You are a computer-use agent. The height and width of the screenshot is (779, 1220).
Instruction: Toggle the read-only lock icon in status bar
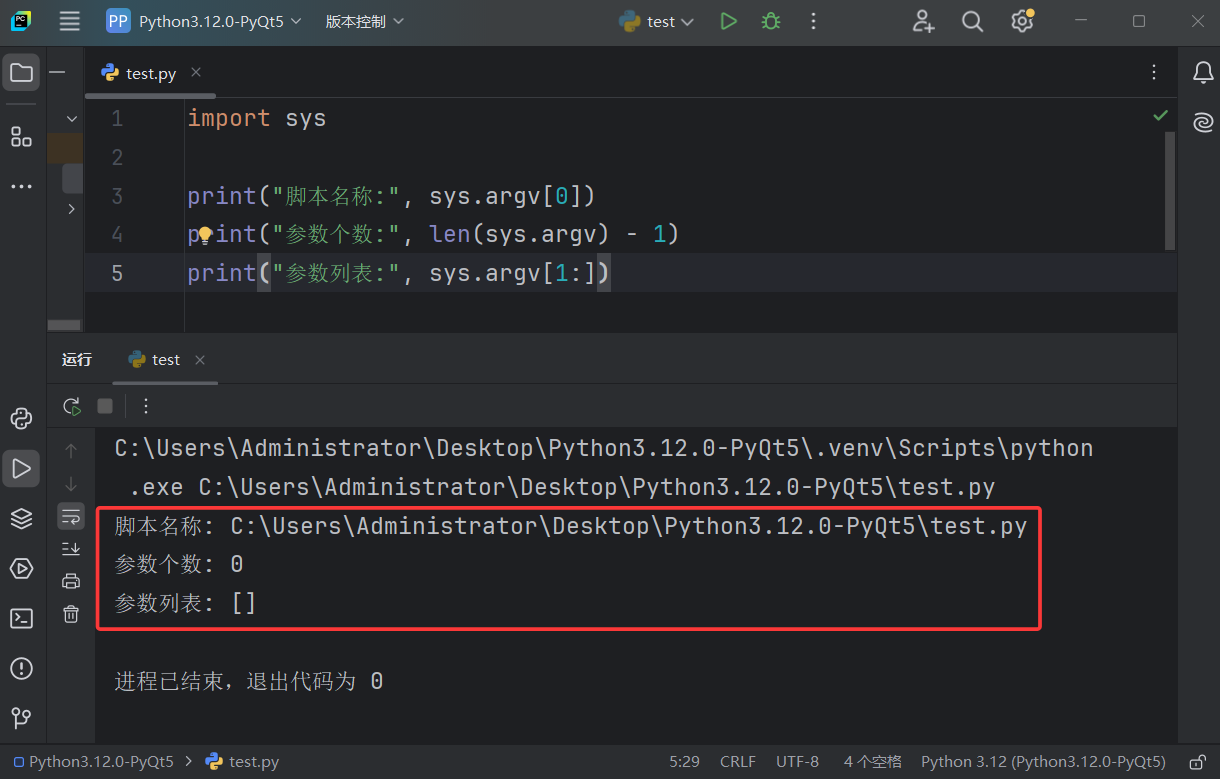tap(1197, 762)
